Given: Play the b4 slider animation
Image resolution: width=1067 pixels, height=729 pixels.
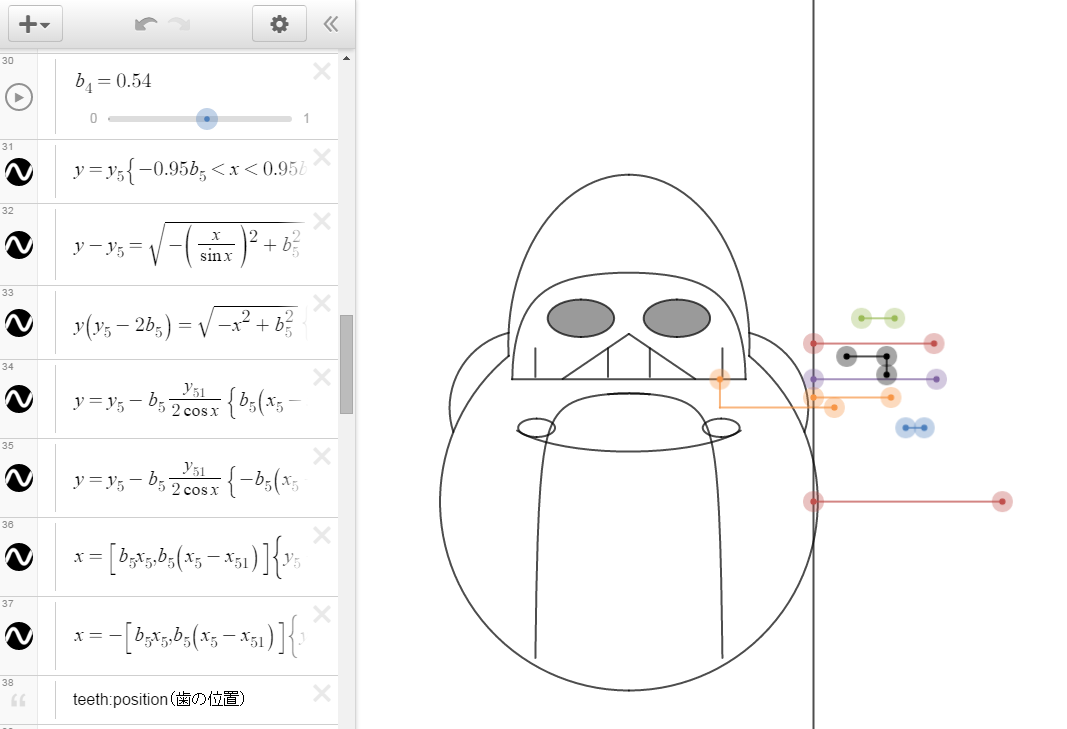Looking at the screenshot, I should 19,97.
